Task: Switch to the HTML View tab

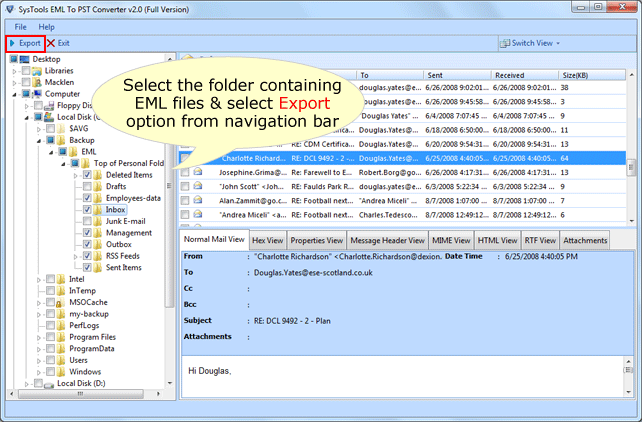Action: 497,241
